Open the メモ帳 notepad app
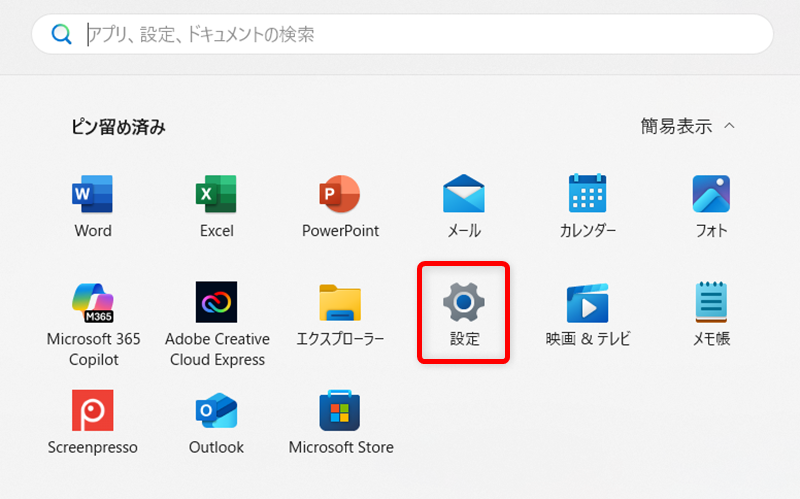The width and height of the screenshot is (800, 499). click(x=711, y=302)
